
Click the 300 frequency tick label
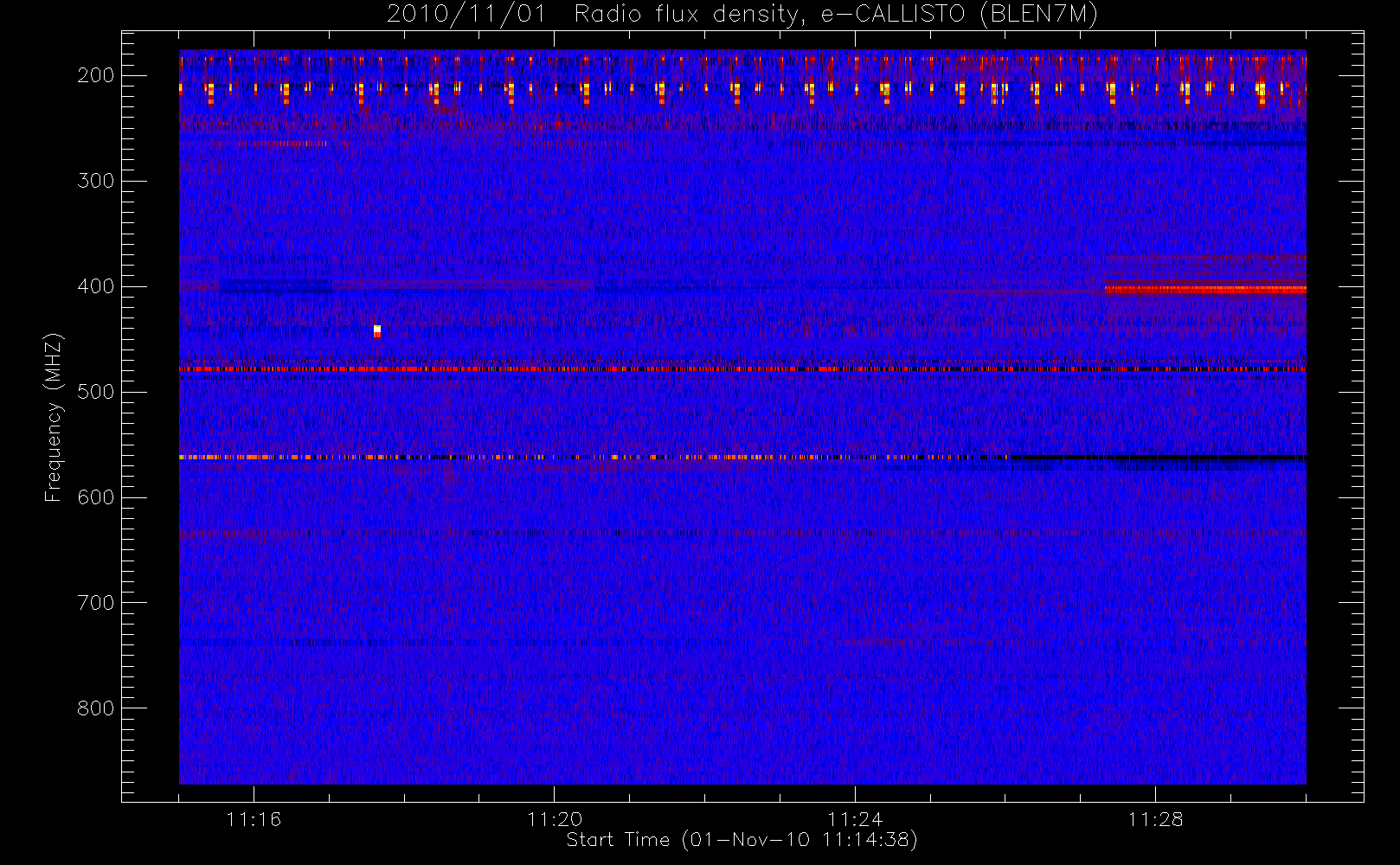96,181
